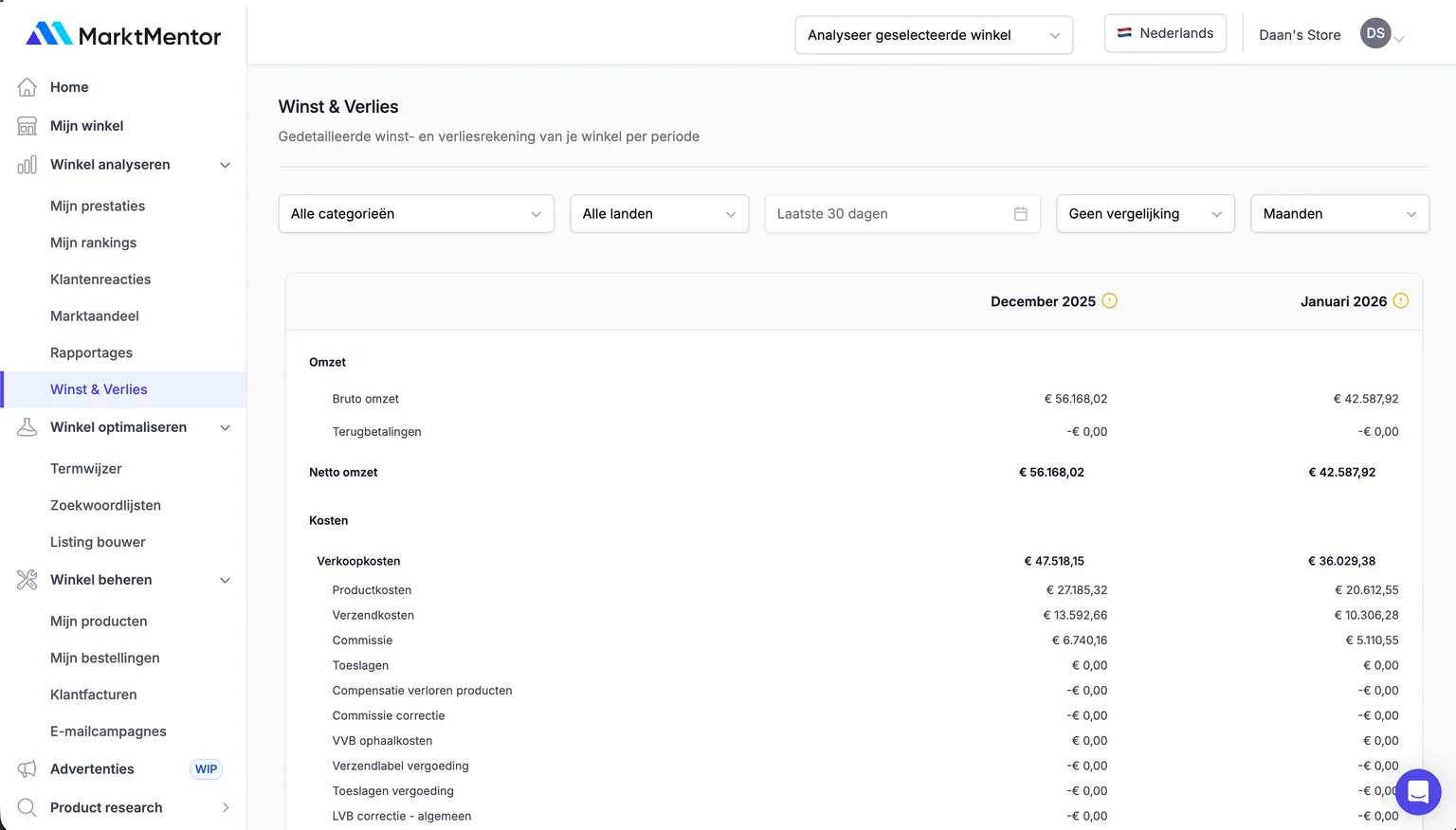Click the Home house icon
Viewport: 1456px width, 830px height.
coord(27,87)
